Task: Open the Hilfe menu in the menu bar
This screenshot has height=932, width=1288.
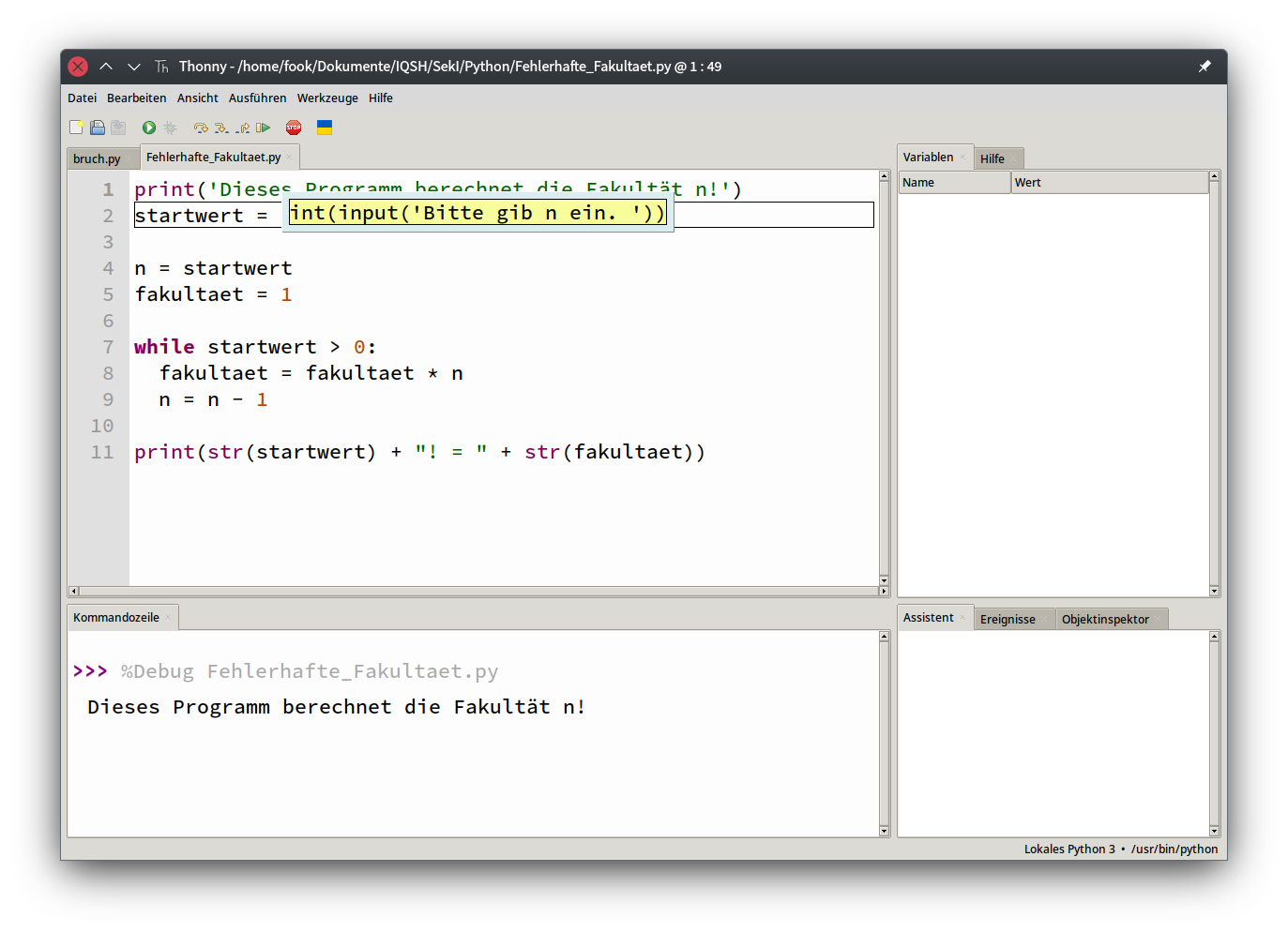Action: click(381, 98)
